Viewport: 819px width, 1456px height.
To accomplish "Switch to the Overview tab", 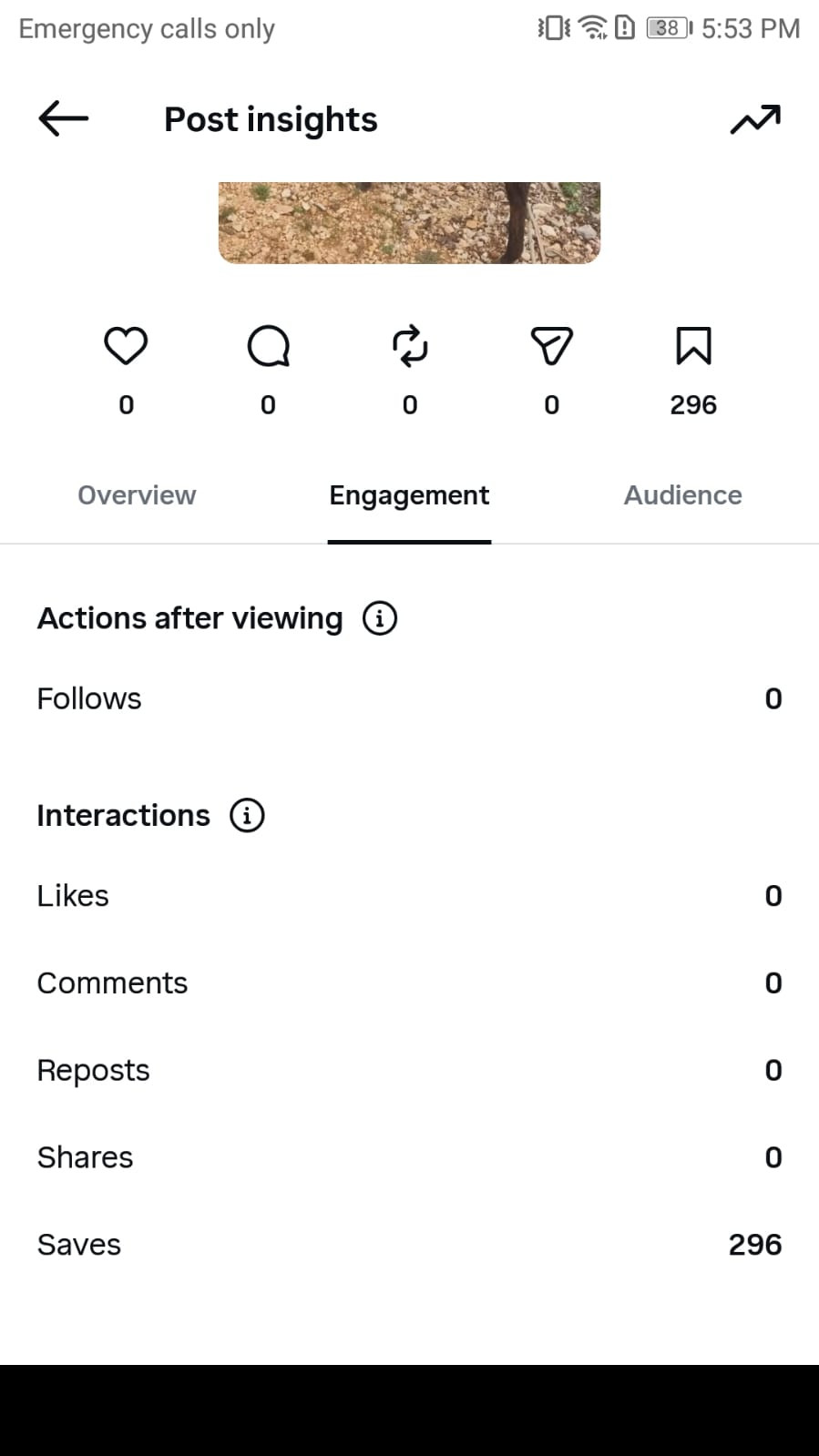I will [x=137, y=495].
